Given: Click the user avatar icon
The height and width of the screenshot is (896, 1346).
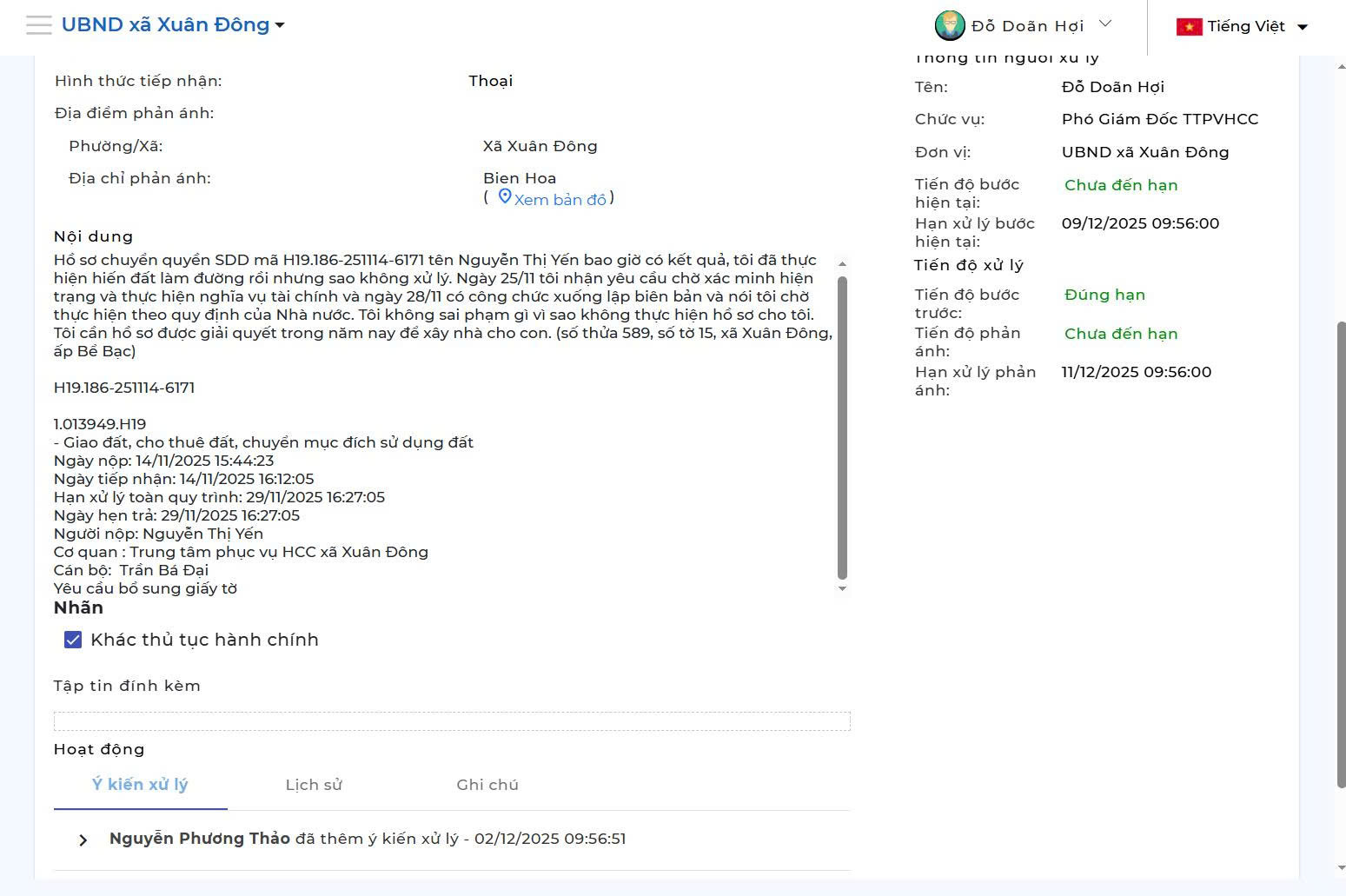Looking at the screenshot, I should 950,26.
